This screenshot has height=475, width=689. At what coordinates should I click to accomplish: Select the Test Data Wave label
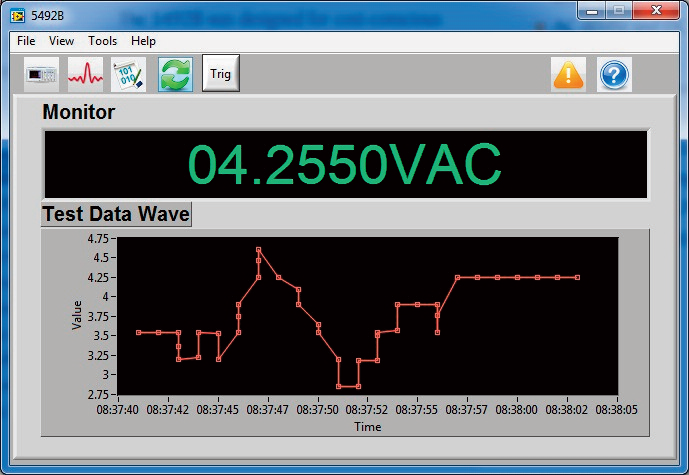tap(115, 214)
